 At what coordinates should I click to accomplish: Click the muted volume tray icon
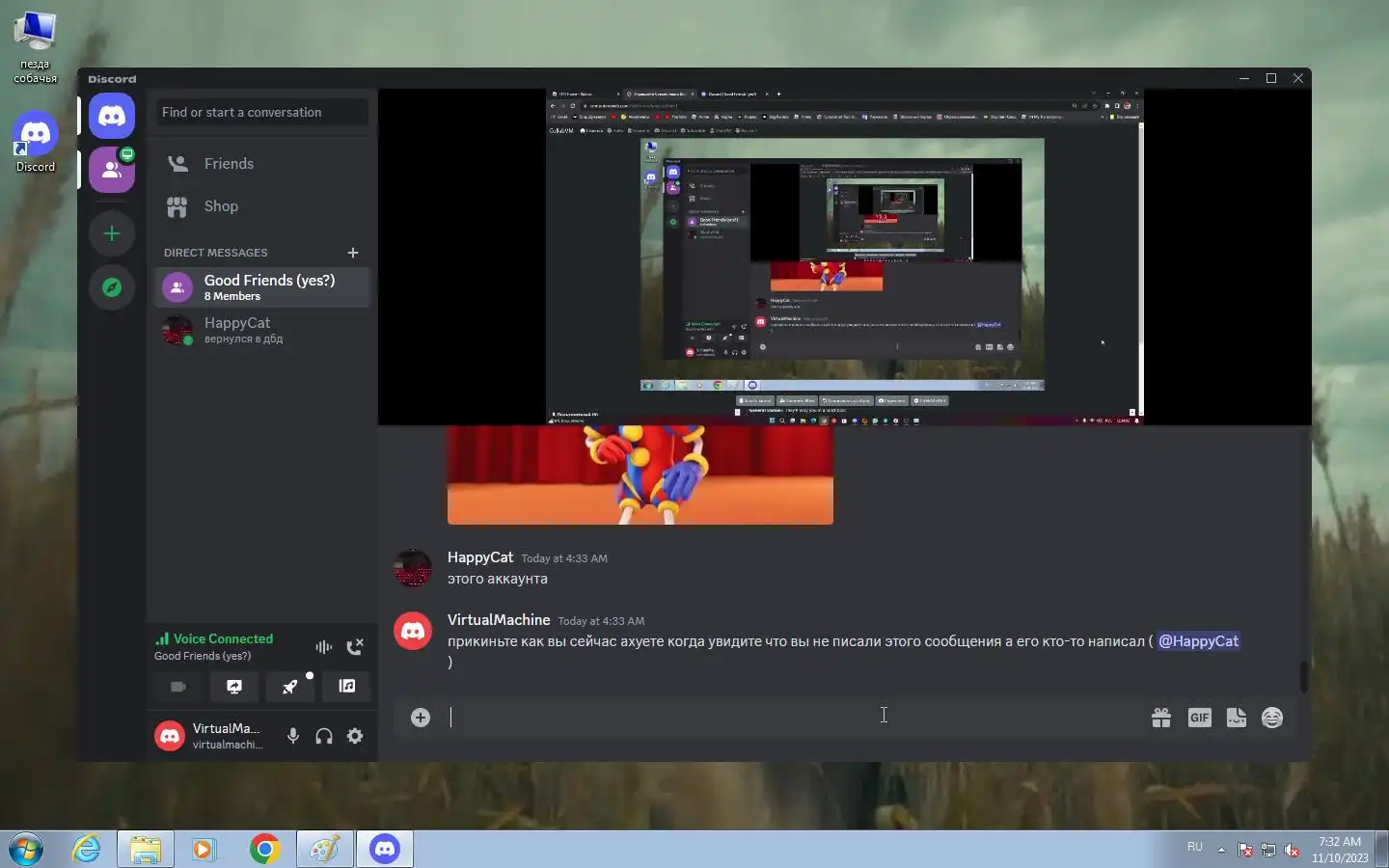[1292, 851]
